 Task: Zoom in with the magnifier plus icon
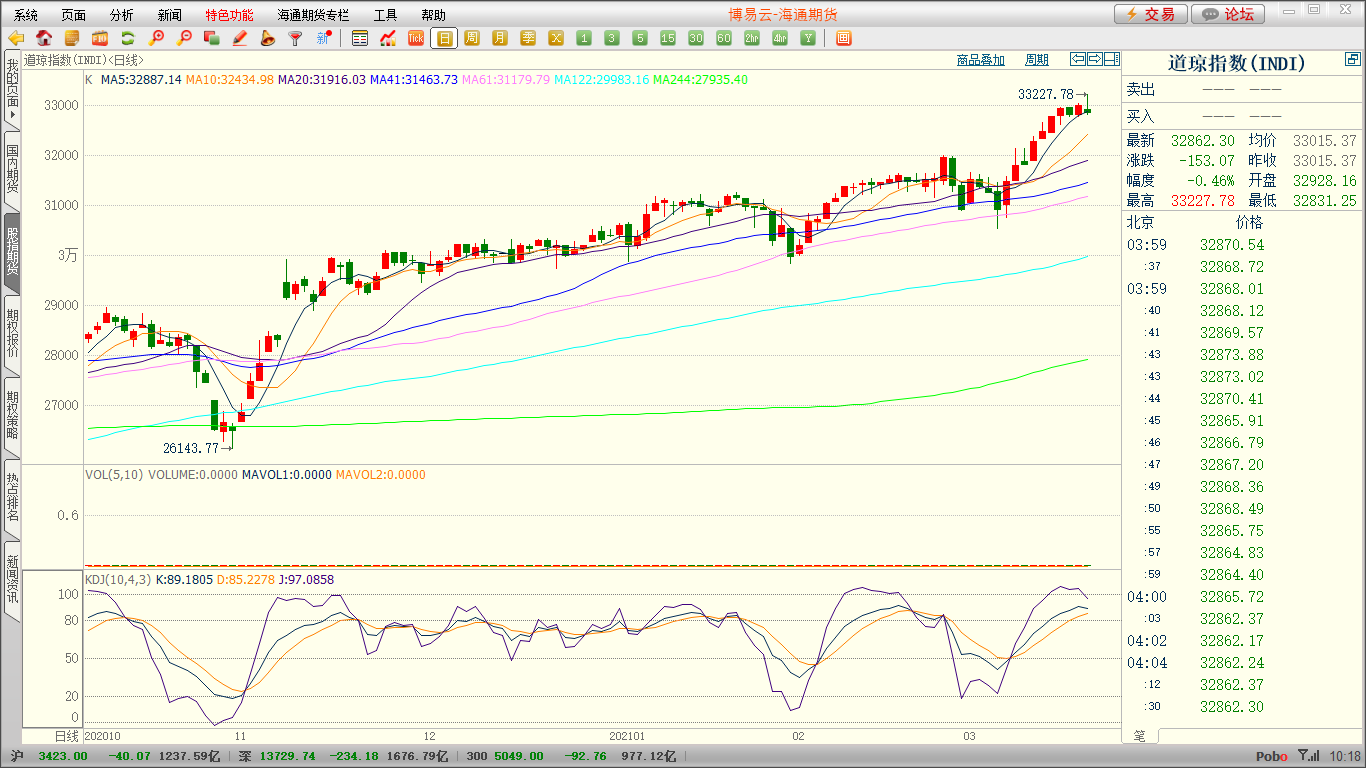tap(156, 38)
